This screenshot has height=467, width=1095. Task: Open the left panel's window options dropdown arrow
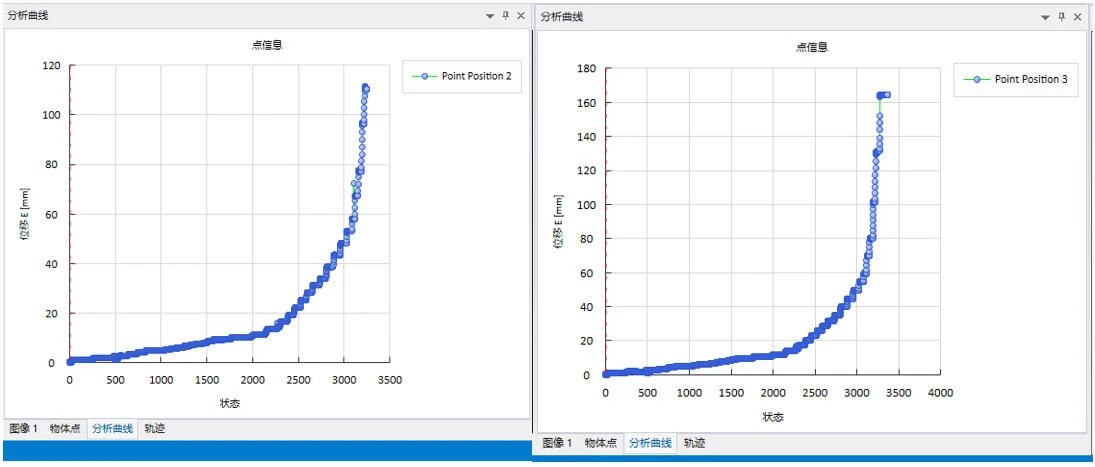point(490,16)
